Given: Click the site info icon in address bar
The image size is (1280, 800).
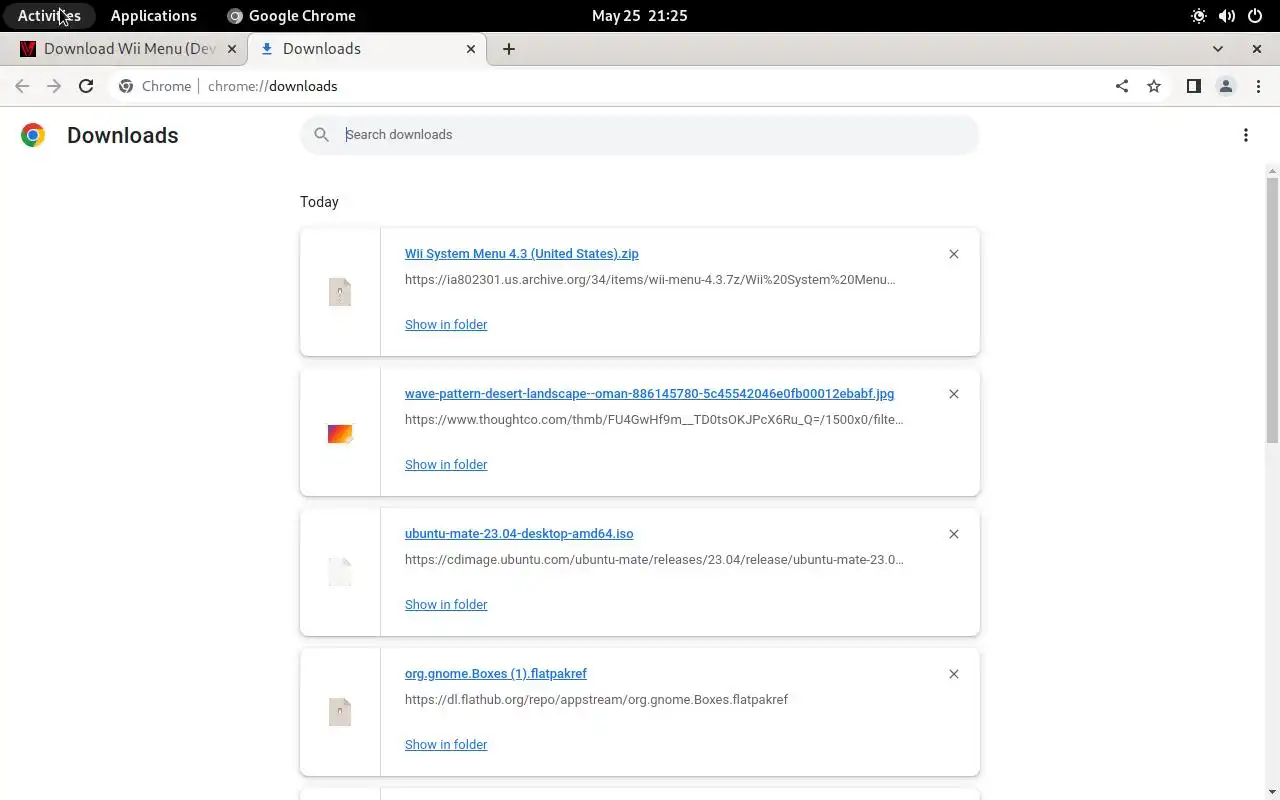Looking at the screenshot, I should [126, 86].
